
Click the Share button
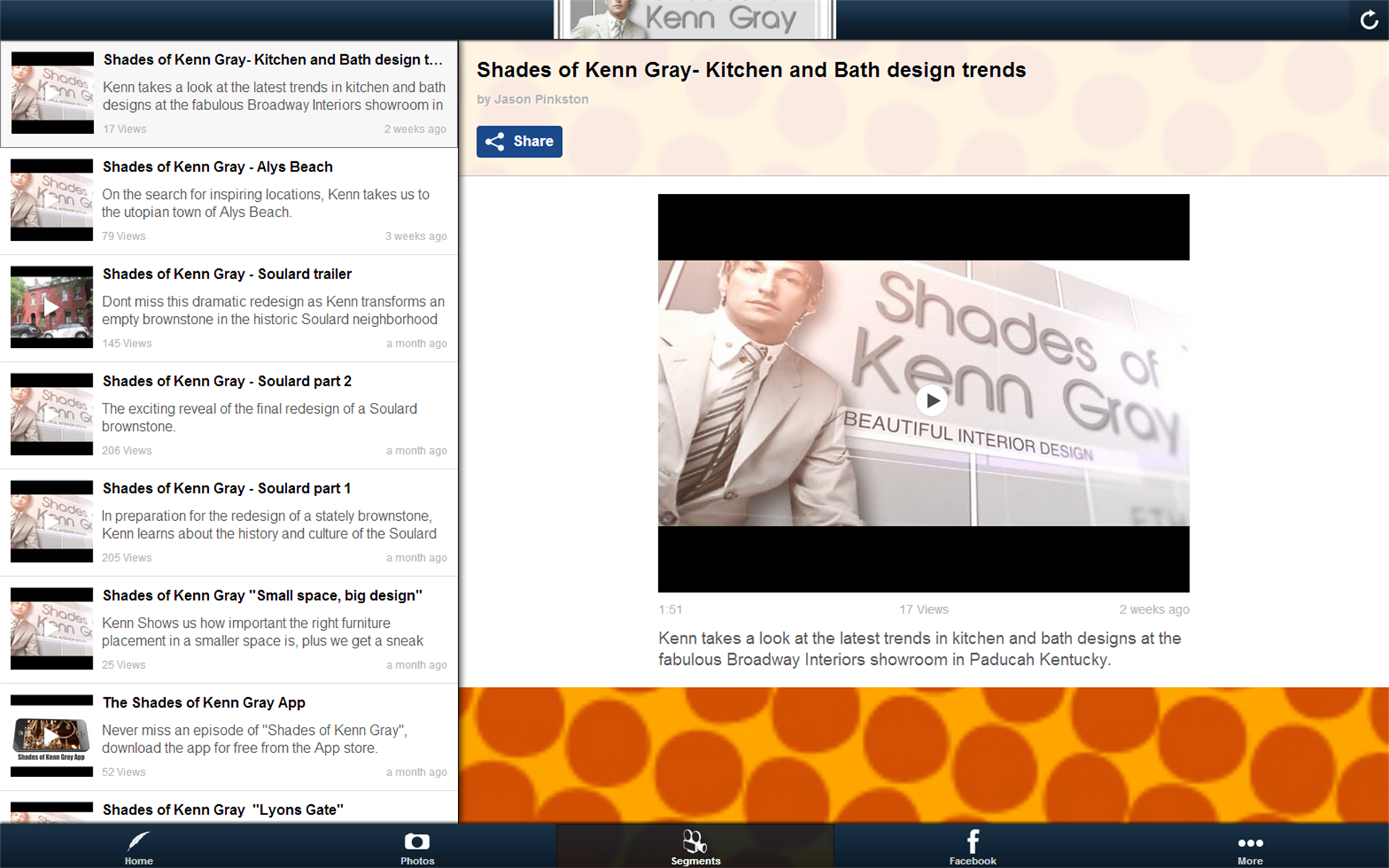click(519, 141)
